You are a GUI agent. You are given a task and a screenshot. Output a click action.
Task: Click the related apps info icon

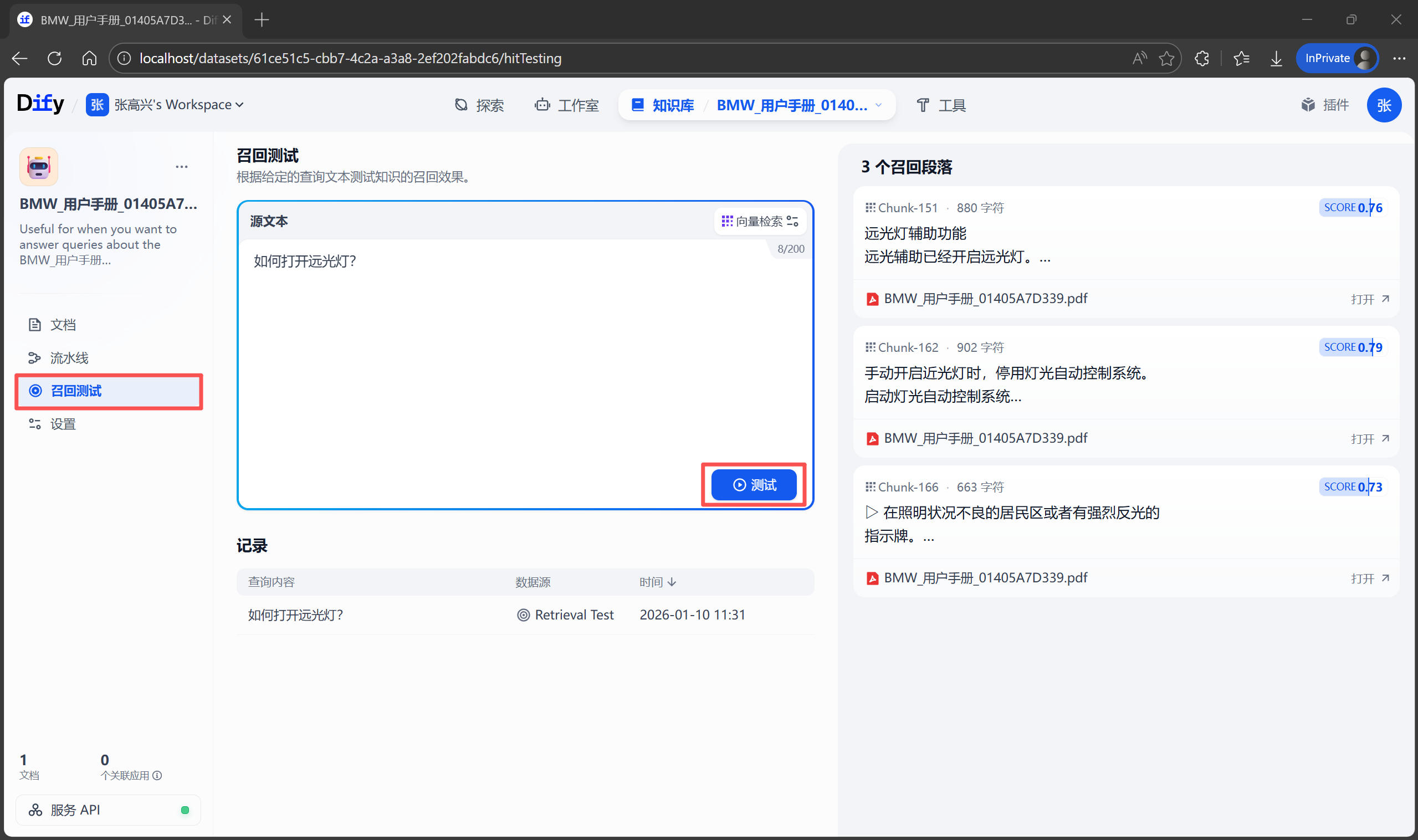coord(157,776)
